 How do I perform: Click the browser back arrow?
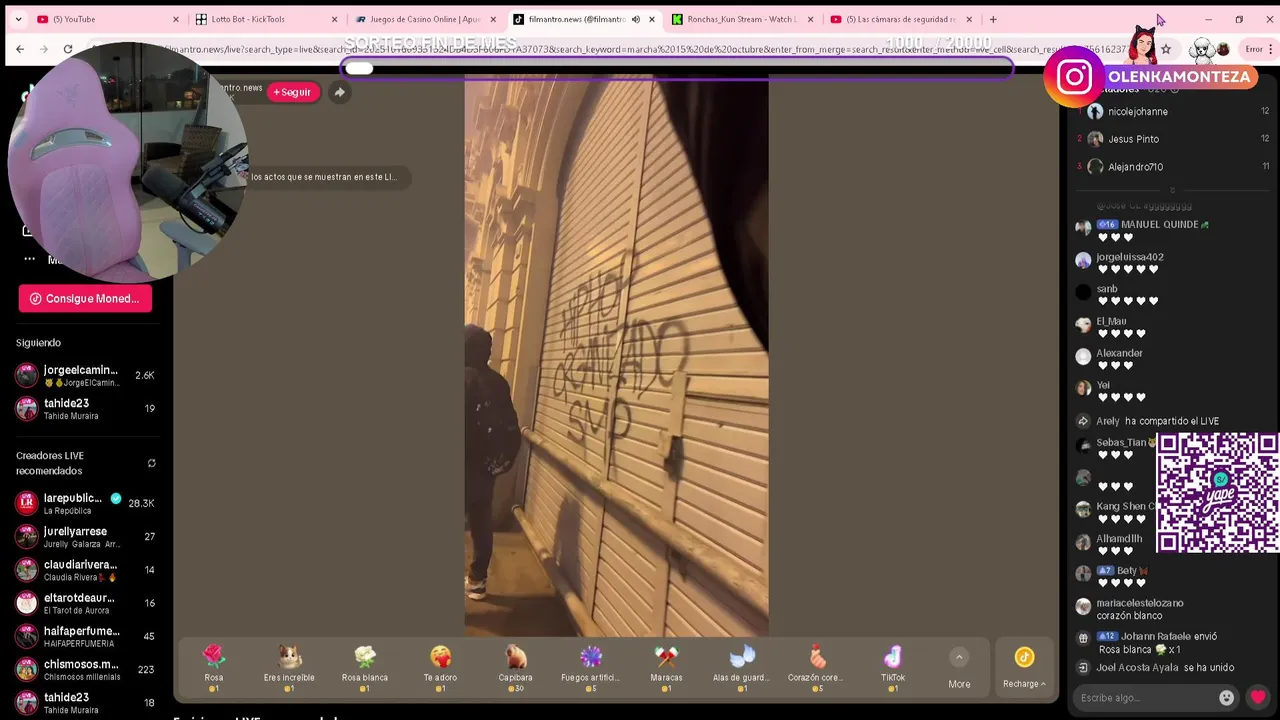click(20, 49)
